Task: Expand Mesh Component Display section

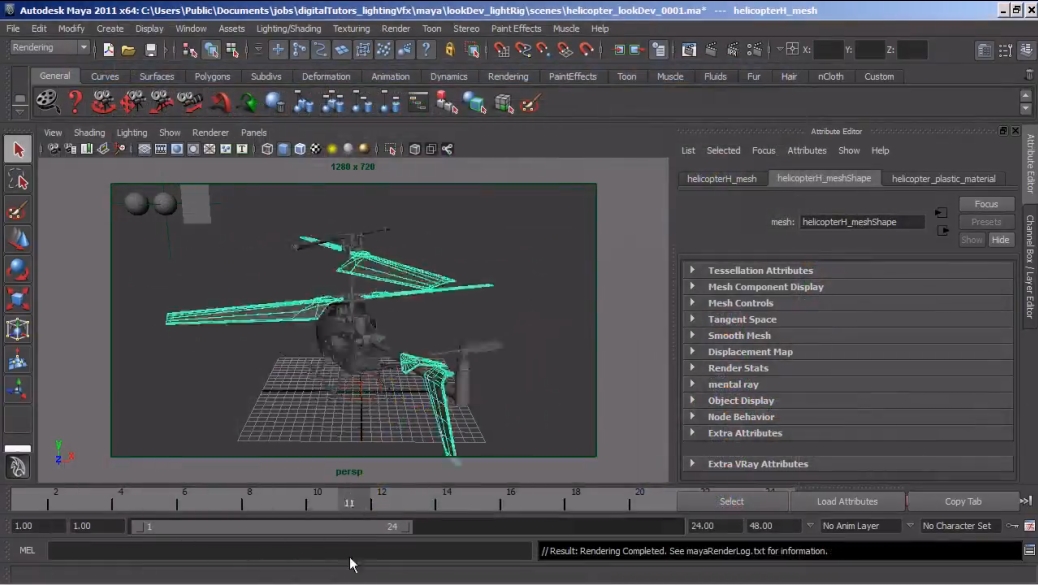Action: click(x=848, y=287)
